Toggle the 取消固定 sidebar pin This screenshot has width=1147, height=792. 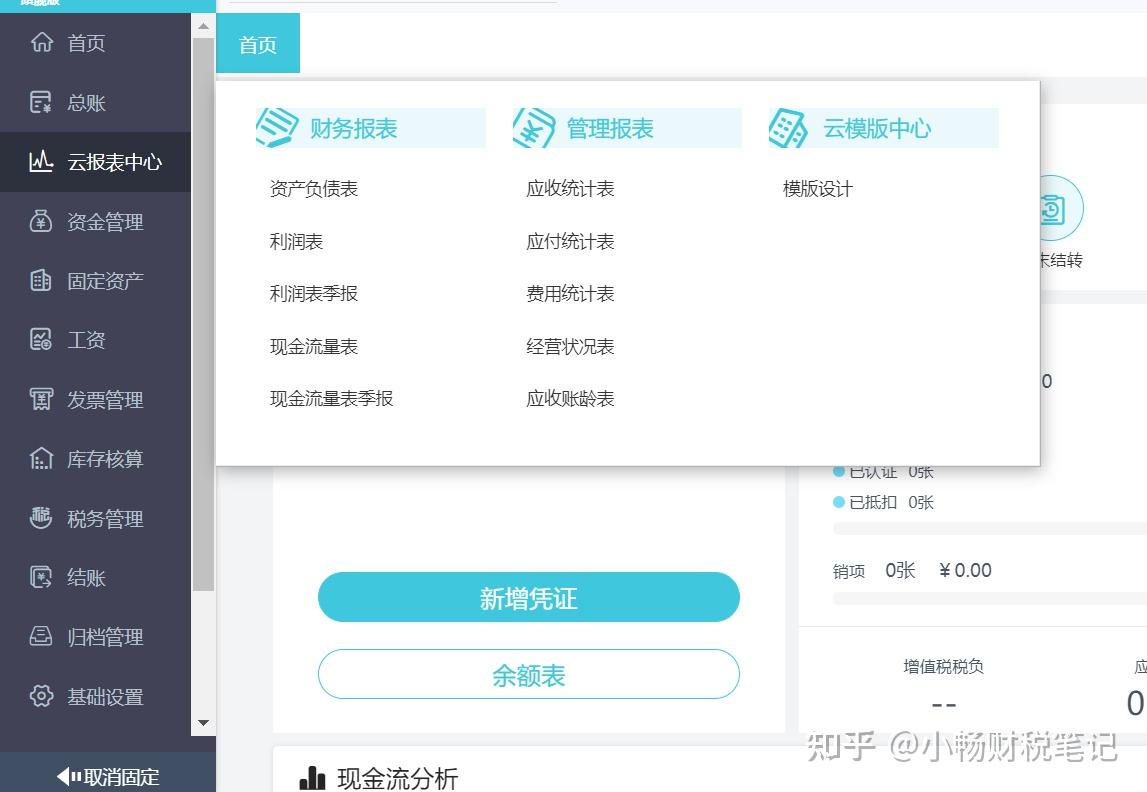(108, 776)
